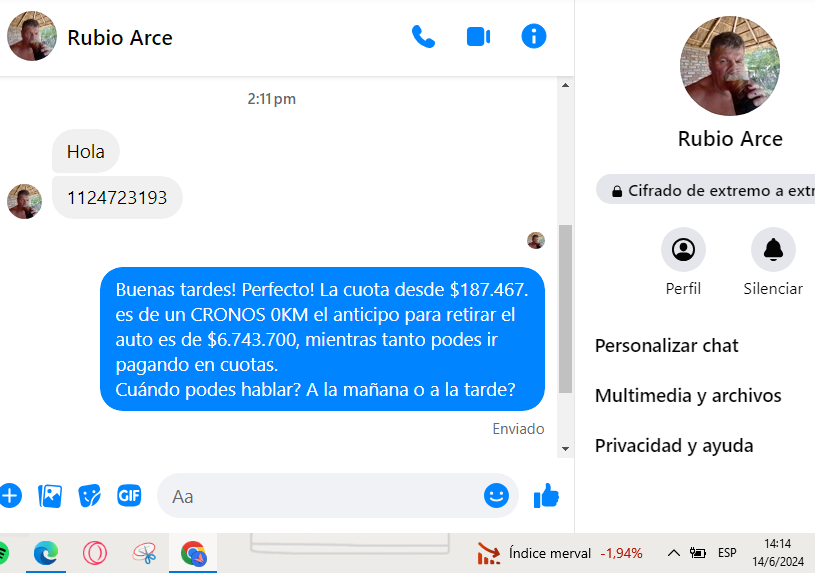Open the plus more actions menu
The image size is (815, 573).
coord(10,496)
